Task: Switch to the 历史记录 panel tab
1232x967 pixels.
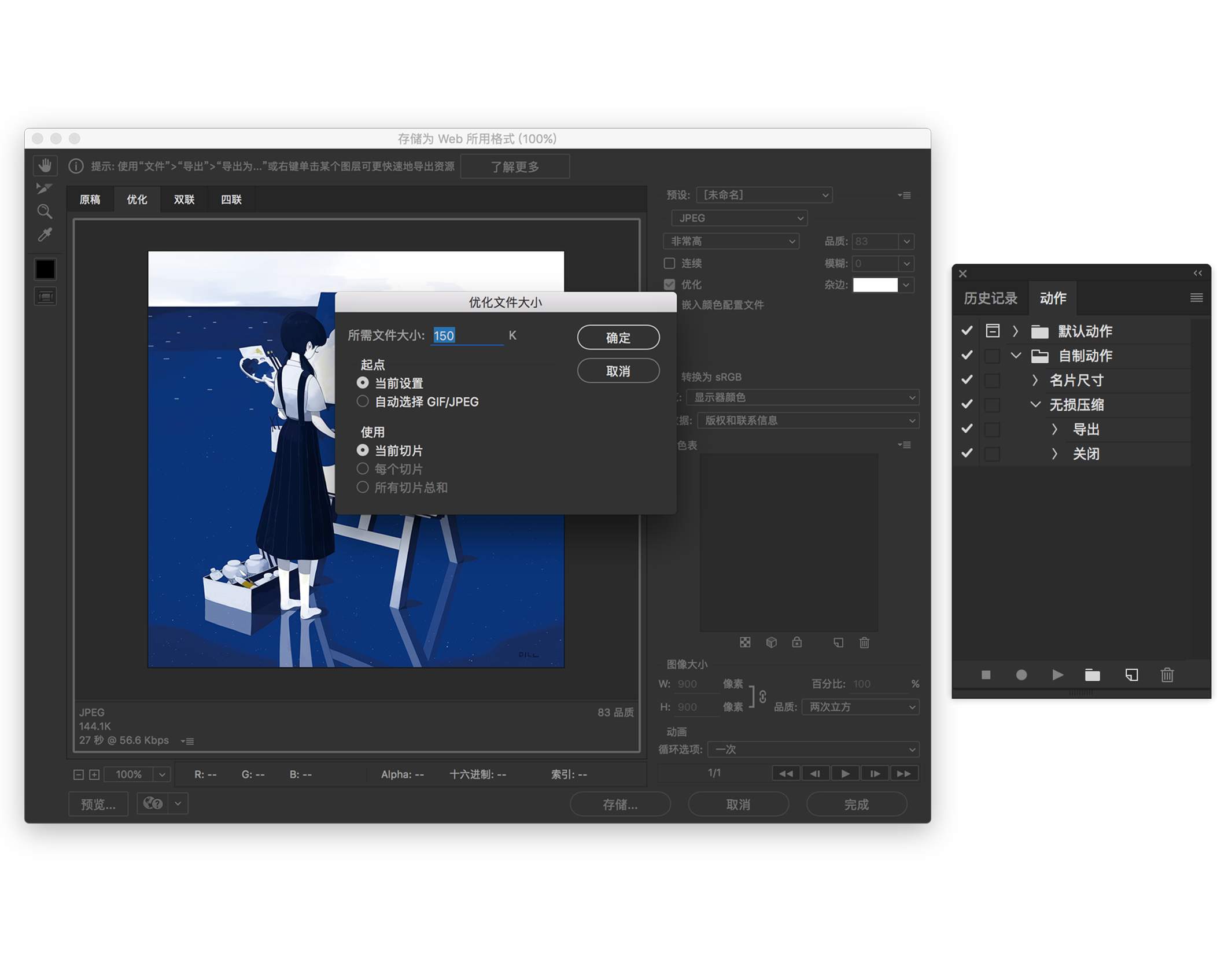Action: point(990,298)
